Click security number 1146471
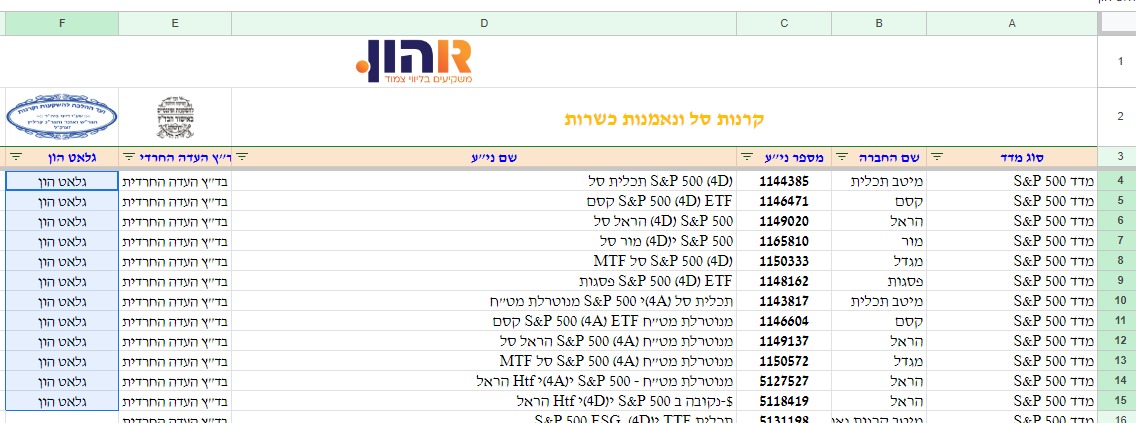The width and height of the screenshot is (1136, 423). click(x=784, y=201)
